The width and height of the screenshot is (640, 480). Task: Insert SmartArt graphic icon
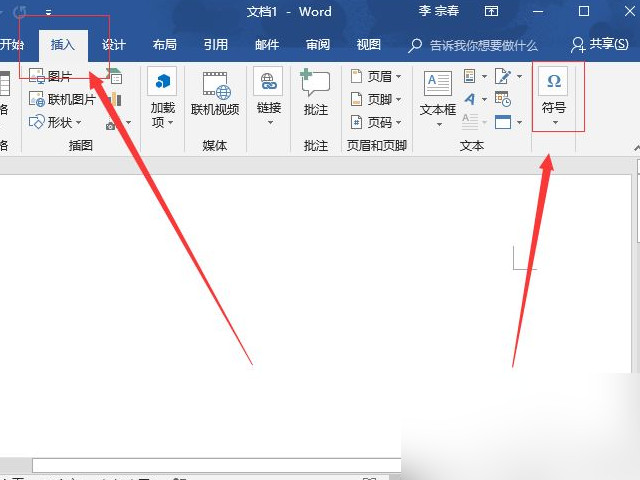pyautogui.click(x=115, y=76)
